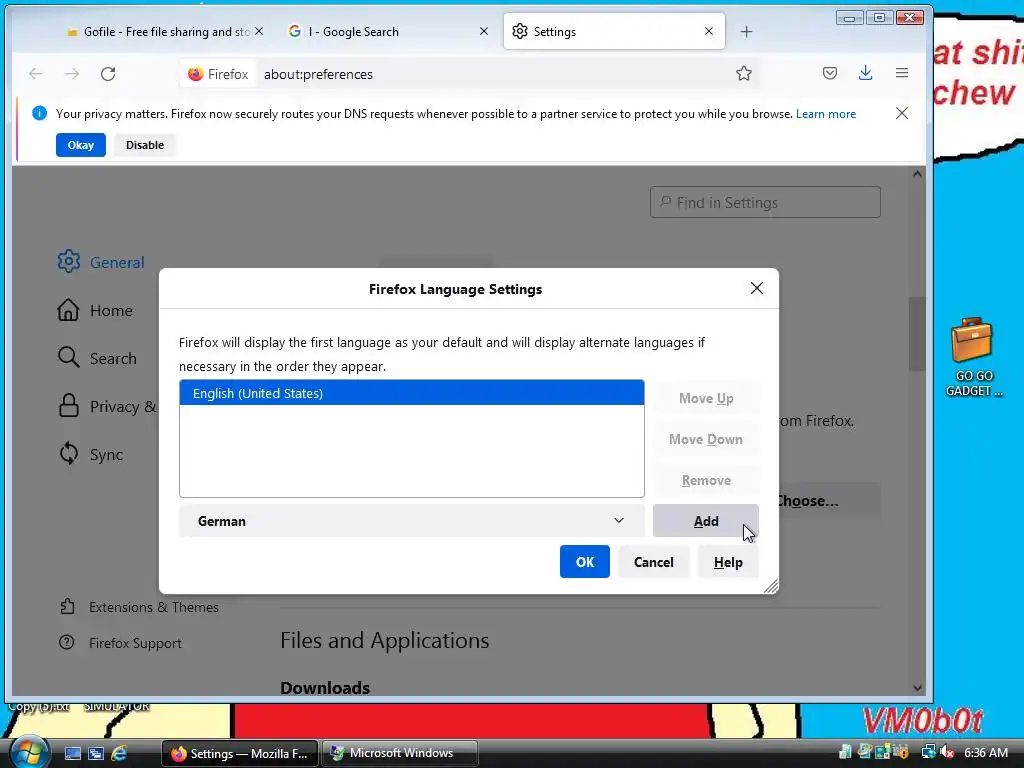Image resolution: width=1024 pixels, height=768 pixels.
Task: Click the Home house icon in sidebar
Action: [x=68, y=310]
